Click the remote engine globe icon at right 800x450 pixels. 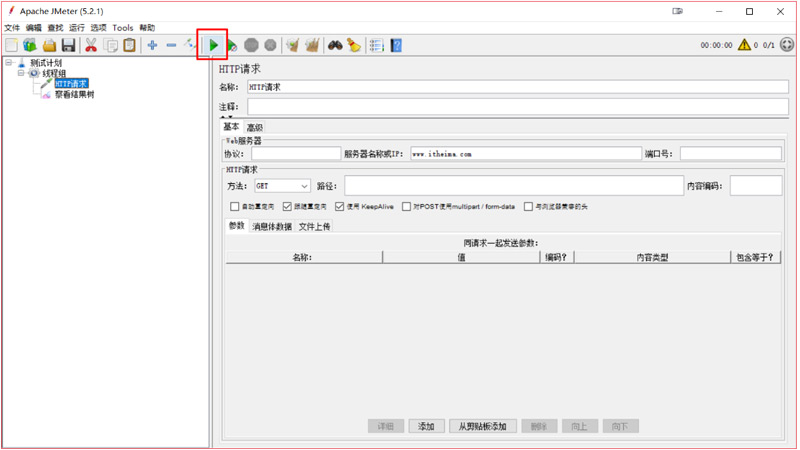(787, 45)
